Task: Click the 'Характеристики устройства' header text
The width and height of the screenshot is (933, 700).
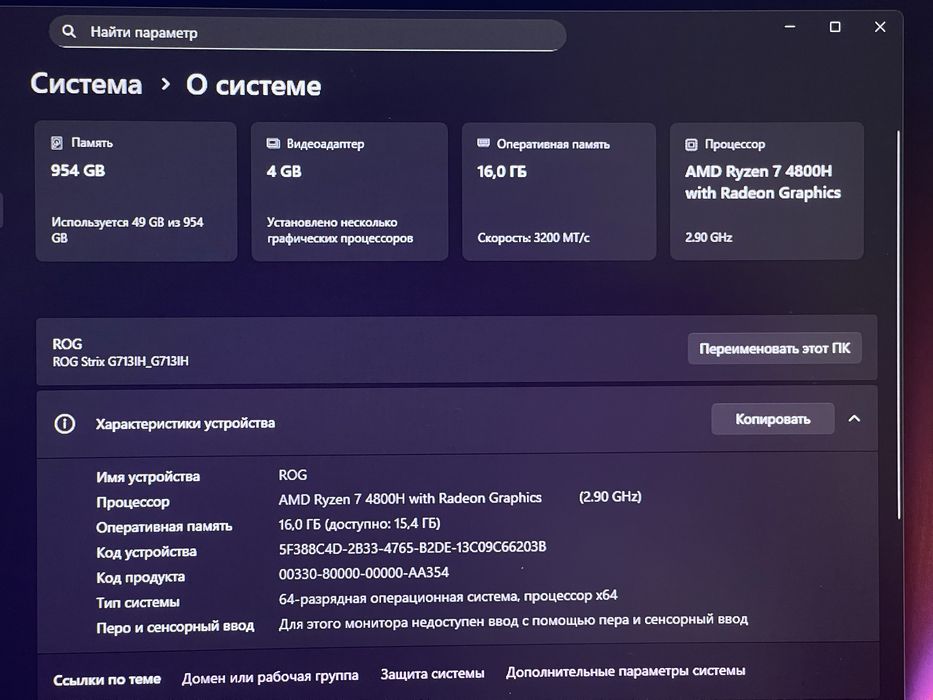Action: coord(185,424)
